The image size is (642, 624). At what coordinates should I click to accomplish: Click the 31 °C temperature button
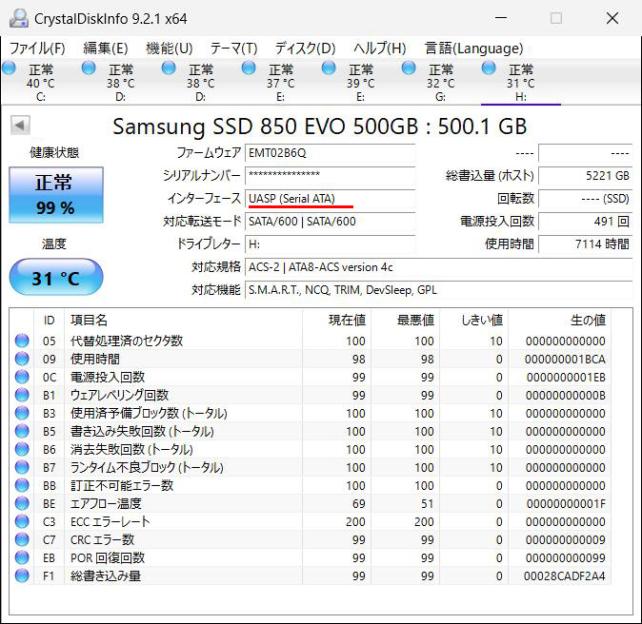(x=56, y=277)
